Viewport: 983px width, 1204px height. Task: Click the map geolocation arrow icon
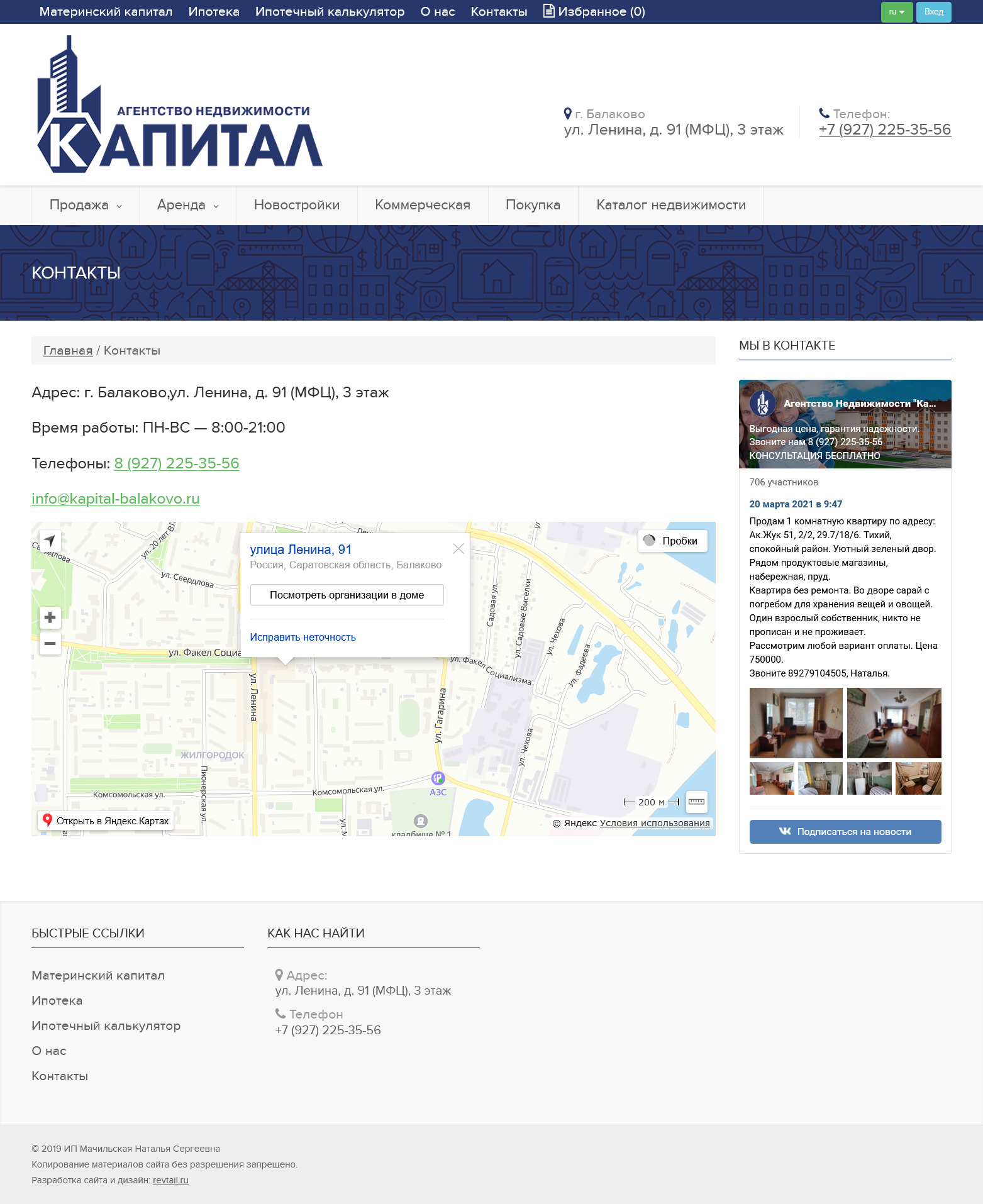point(50,541)
